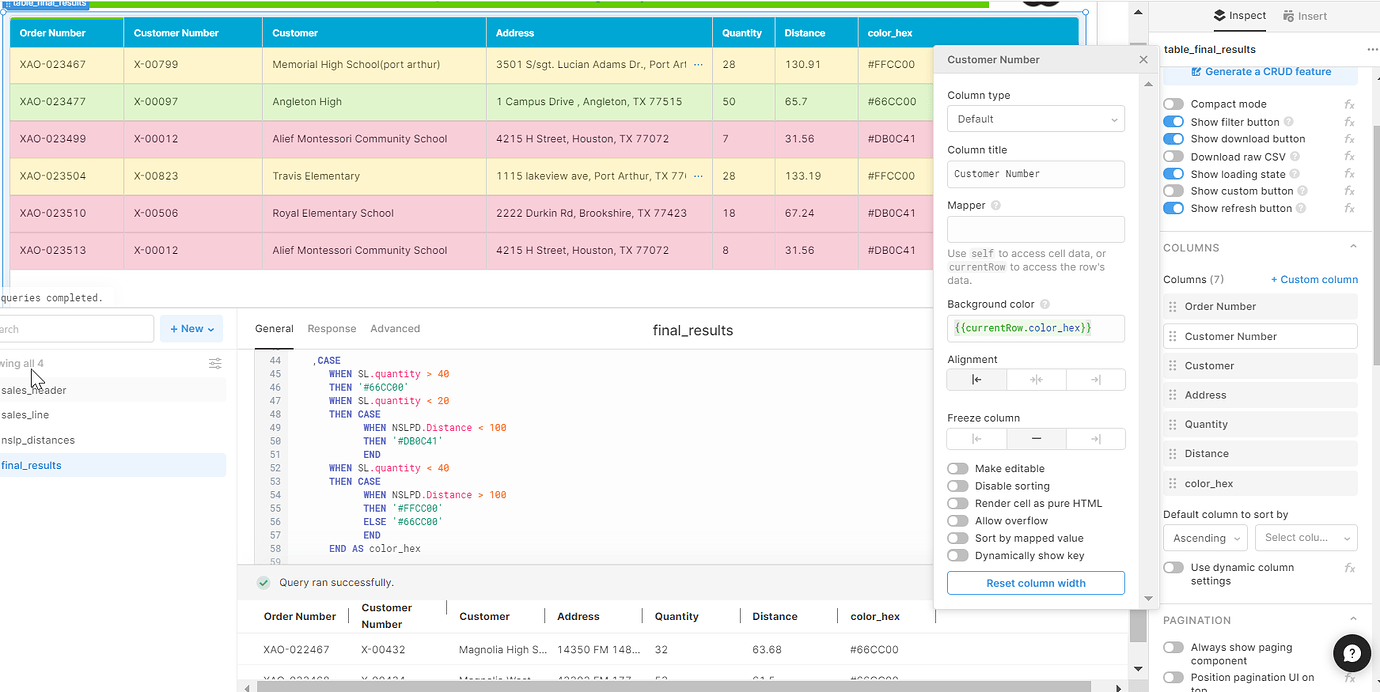The width and height of the screenshot is (1380, 692).
Task: Toggle Disable sorting switch on
Action: coord(958,486)
